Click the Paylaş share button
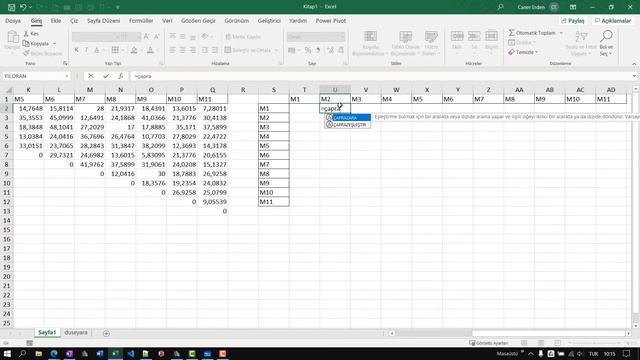 tap(573, 20)
